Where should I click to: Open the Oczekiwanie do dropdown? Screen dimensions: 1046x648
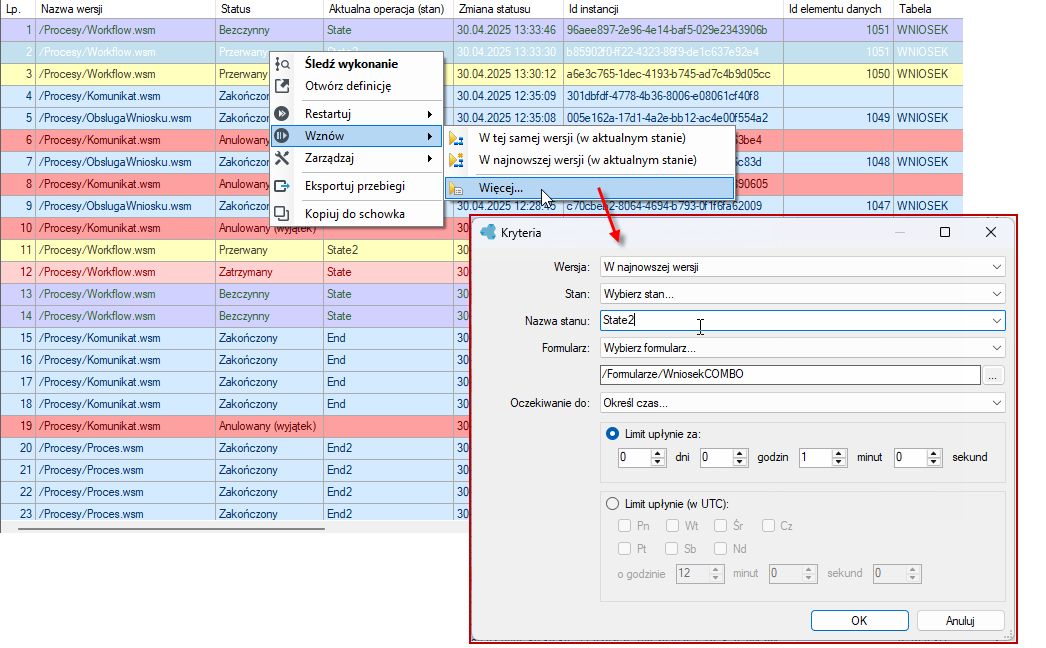click(x=803, y=403)
